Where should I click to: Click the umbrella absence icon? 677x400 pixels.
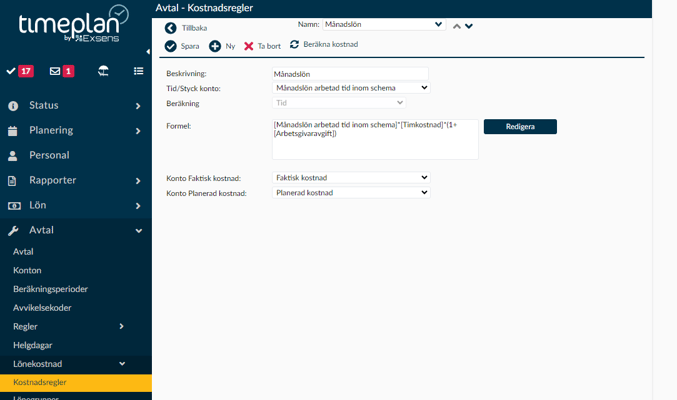pos(103,71)
